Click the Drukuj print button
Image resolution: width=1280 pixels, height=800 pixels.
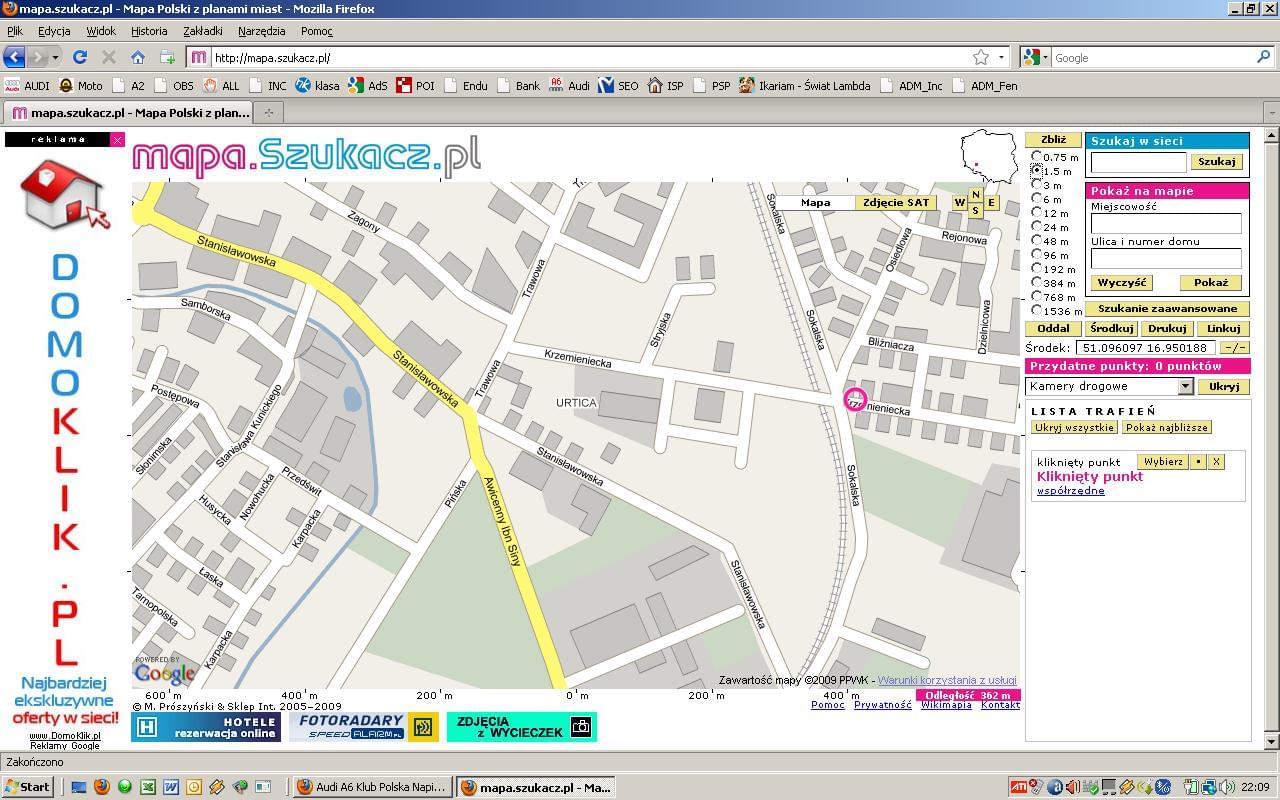1167,328
